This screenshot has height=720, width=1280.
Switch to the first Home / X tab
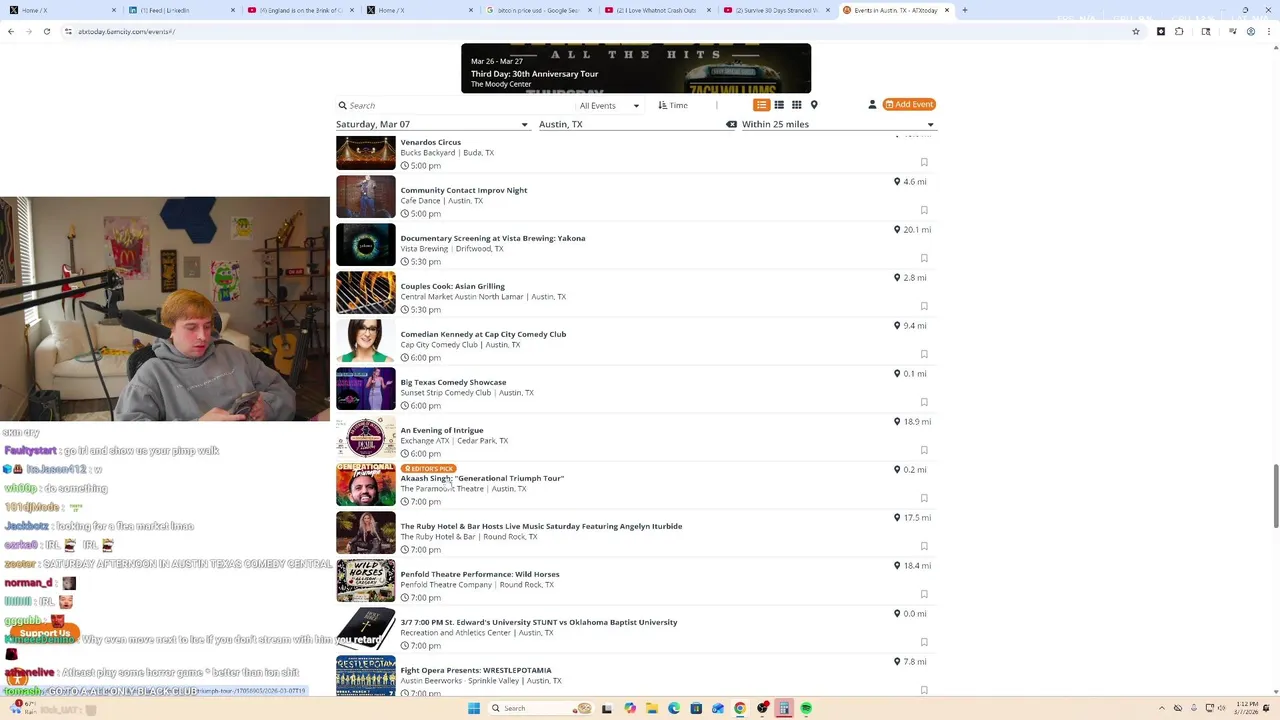coord(62,10)
